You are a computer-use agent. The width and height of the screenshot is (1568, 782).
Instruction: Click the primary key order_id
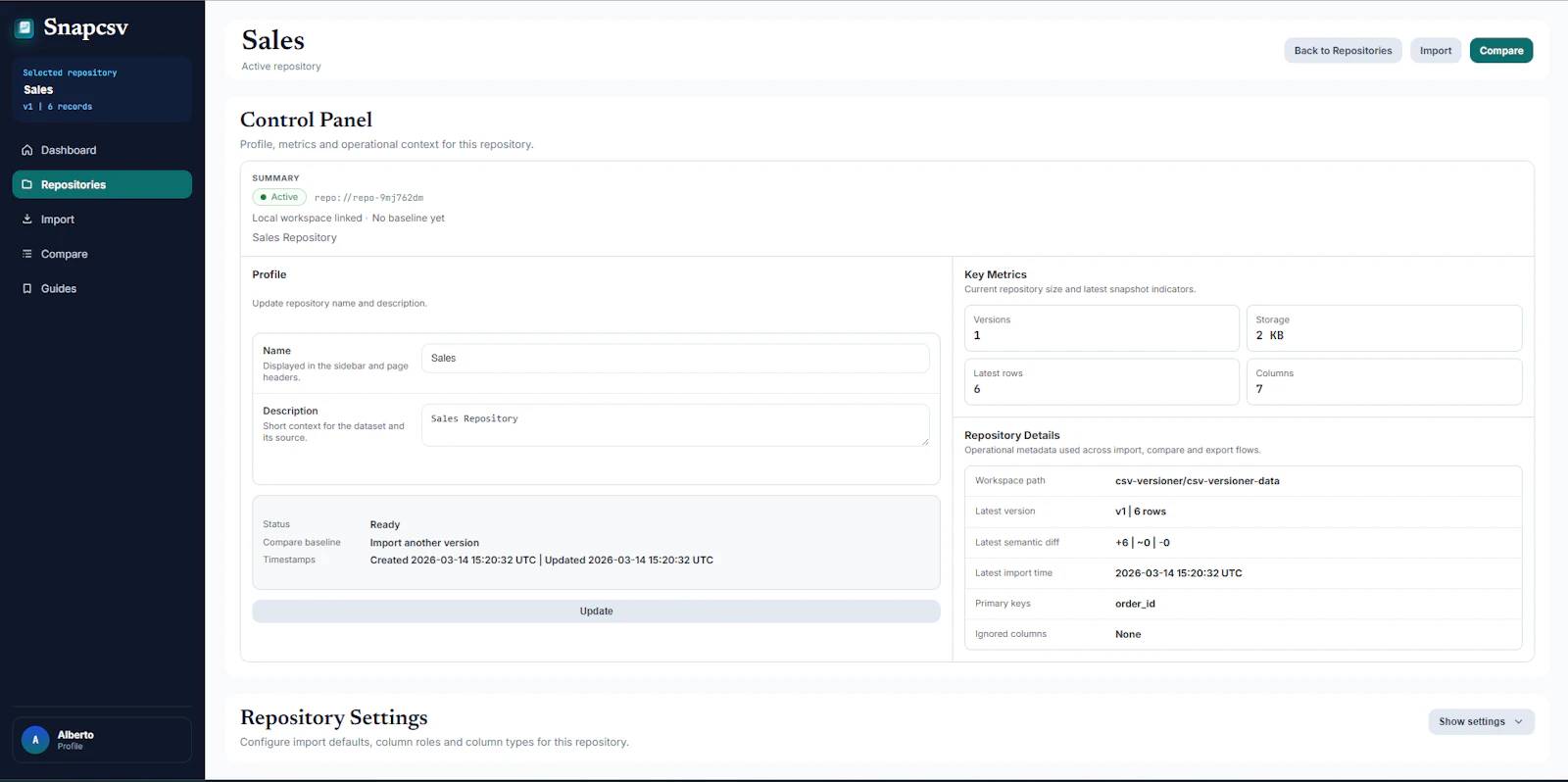point(1135,604)
